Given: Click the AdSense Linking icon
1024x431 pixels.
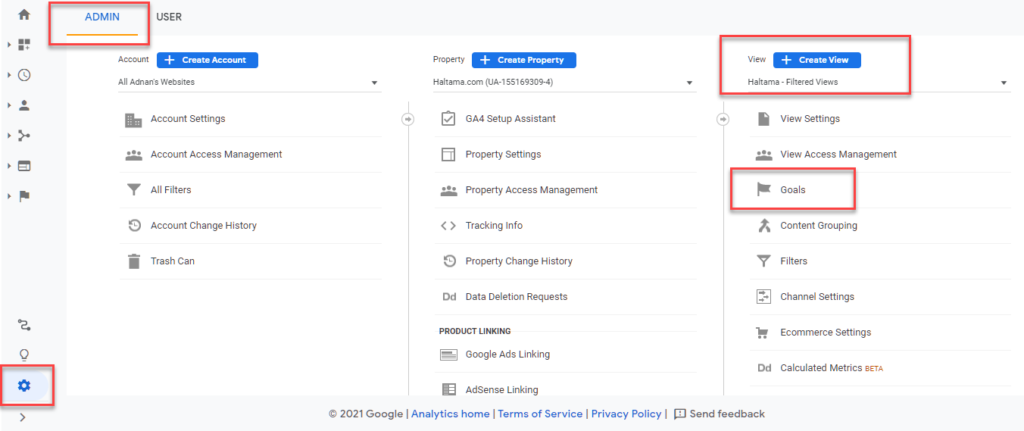Looking at the screenshot, I should [448, 390].
